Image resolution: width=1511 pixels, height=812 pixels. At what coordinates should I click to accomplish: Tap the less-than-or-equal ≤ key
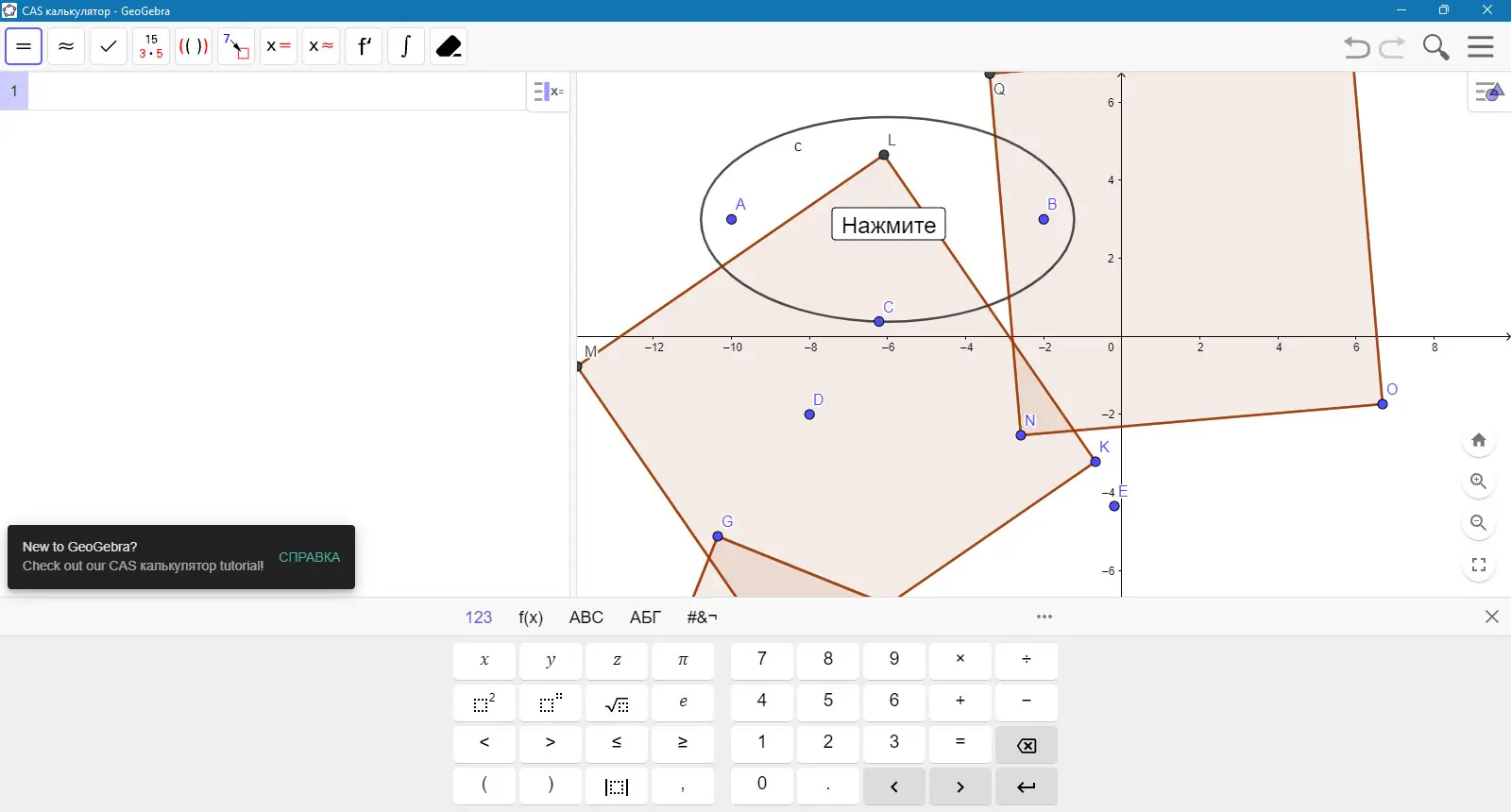pyautogui.click(x=617, y=744)
